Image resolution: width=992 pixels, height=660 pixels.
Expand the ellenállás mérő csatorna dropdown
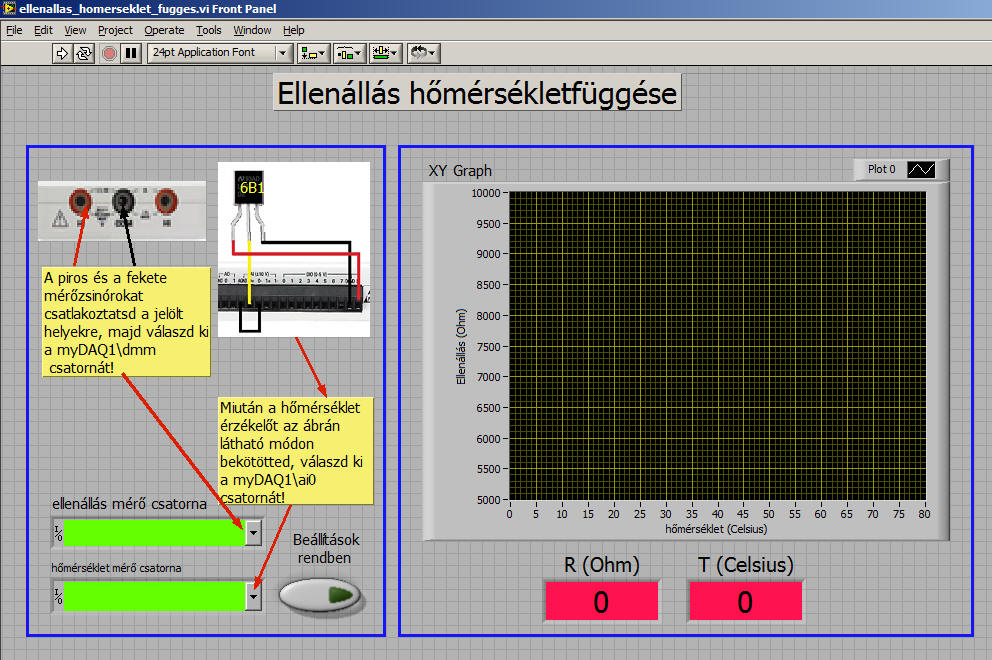[x=254, y=533]
